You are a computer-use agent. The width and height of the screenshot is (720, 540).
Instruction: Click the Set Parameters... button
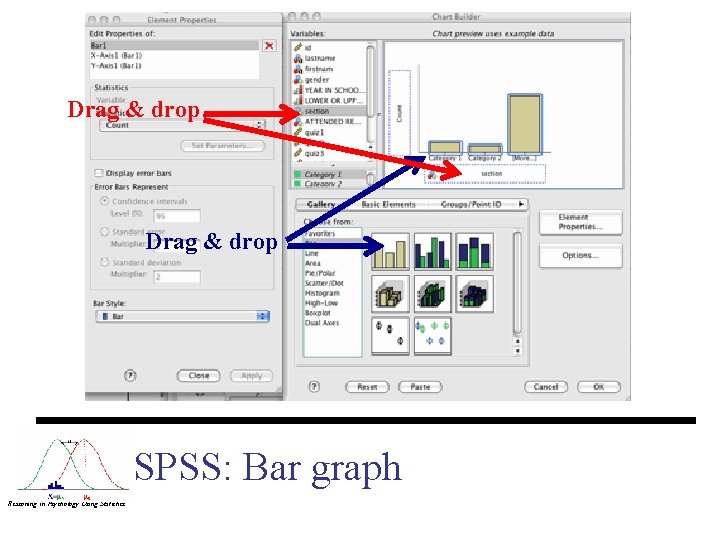pyautogui.click(x=223, y=146)
